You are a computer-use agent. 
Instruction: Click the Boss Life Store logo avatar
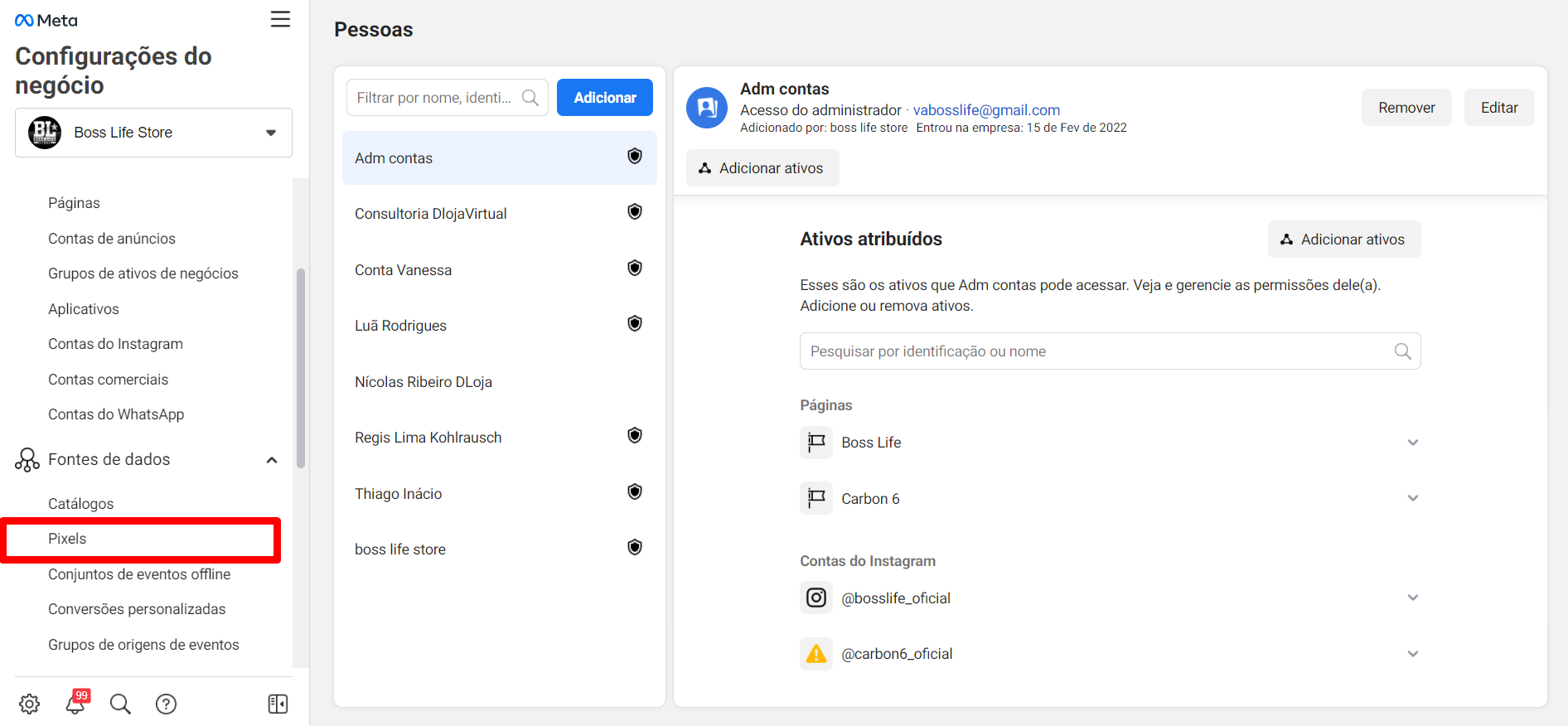click(45, 133)
